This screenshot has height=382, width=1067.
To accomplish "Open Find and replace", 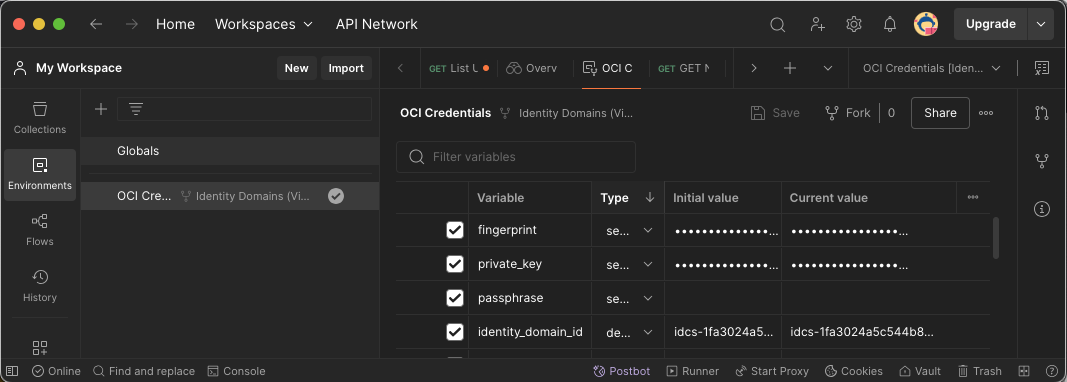I will point(144,371).
